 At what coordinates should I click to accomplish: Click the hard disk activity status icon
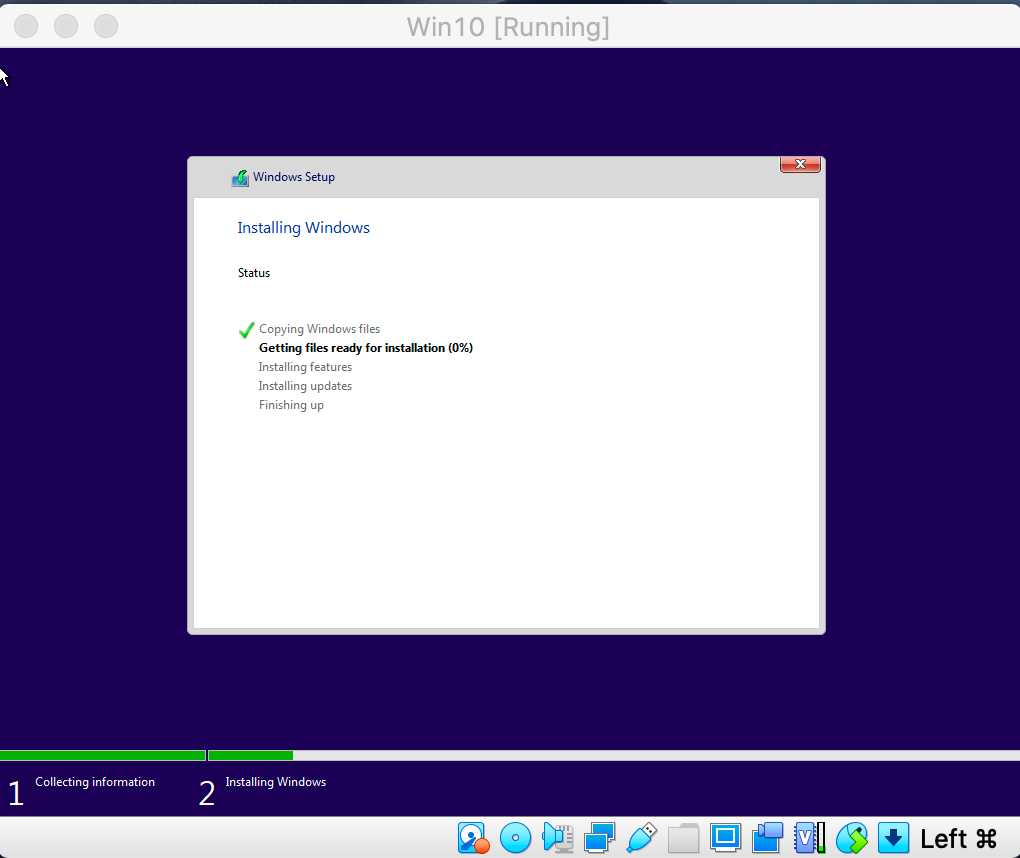473,838
